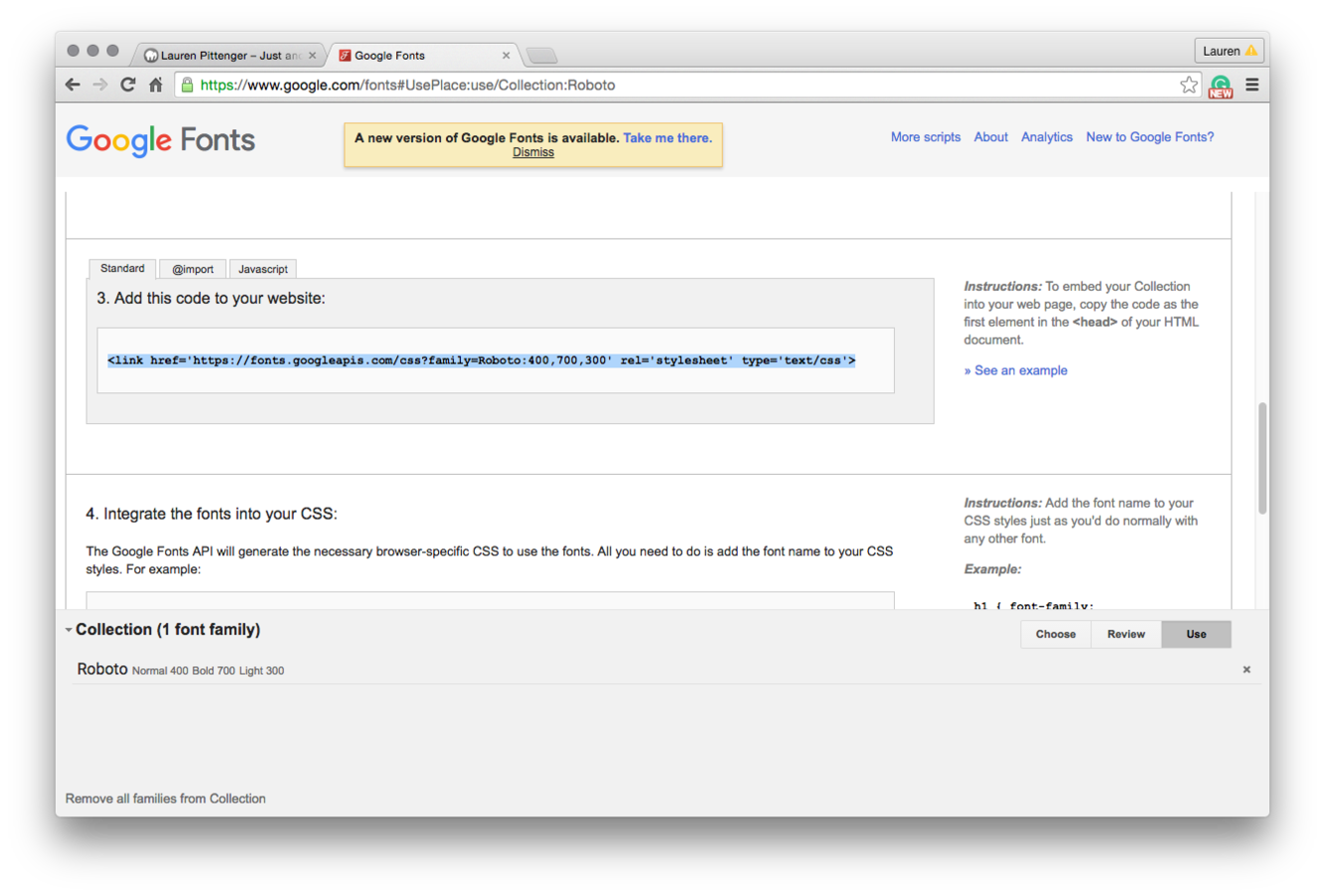Dismiss the new version notice
This screenshot has width=1325, height=896.
click(x=534, y=152)
